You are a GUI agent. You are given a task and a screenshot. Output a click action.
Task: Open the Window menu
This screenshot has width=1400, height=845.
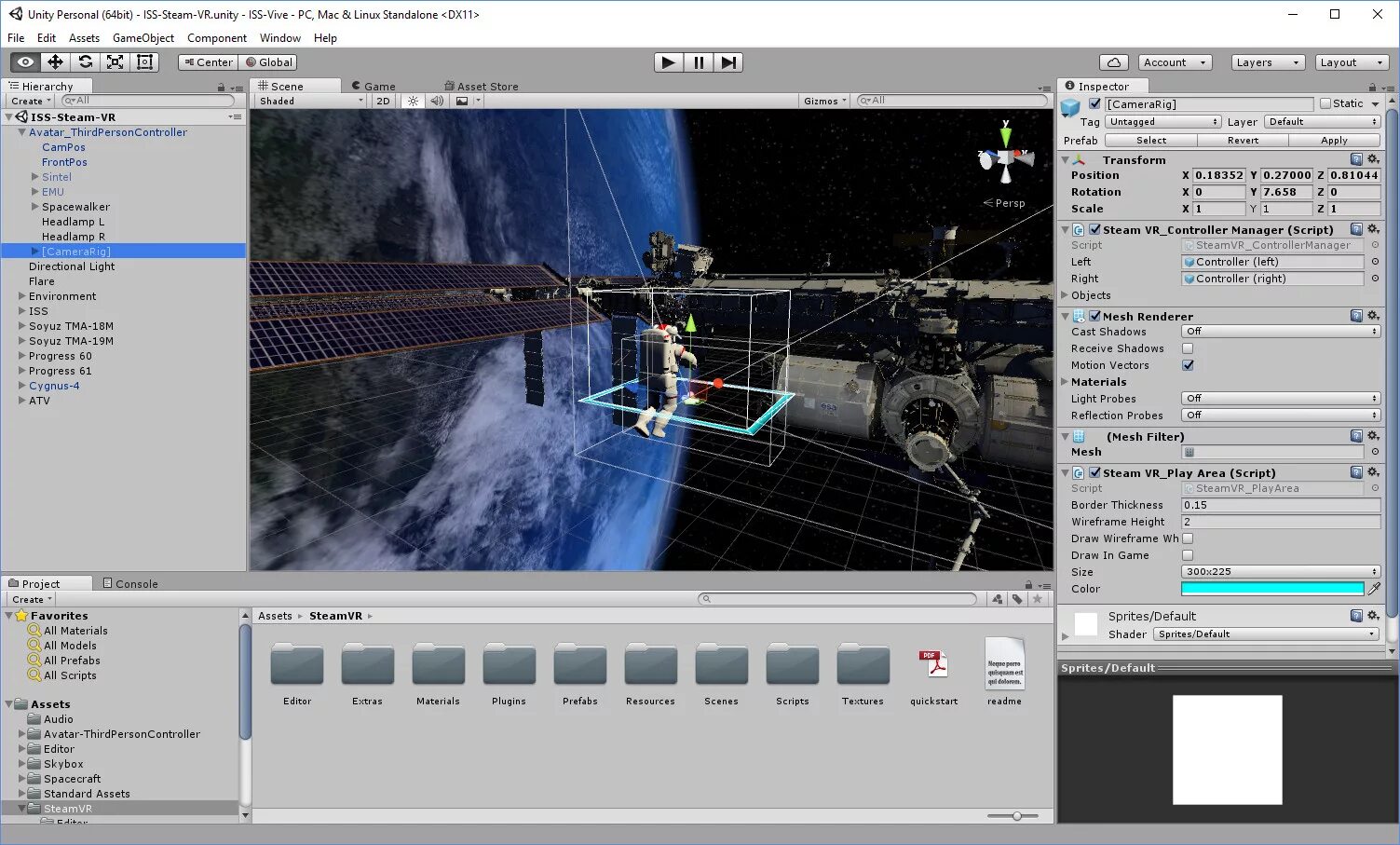click(279, 38)
